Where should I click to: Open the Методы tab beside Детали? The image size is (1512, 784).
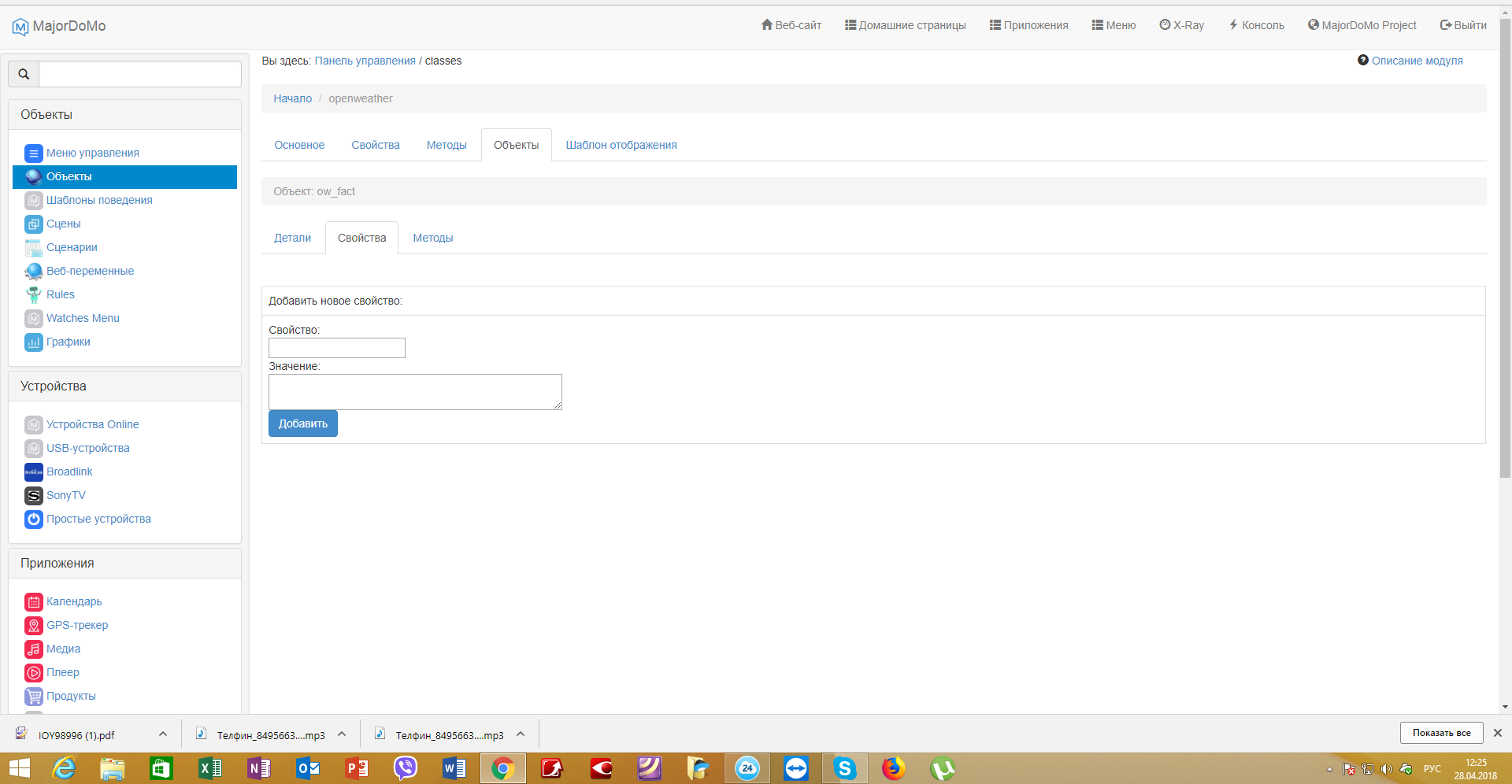tap(433, 238)
